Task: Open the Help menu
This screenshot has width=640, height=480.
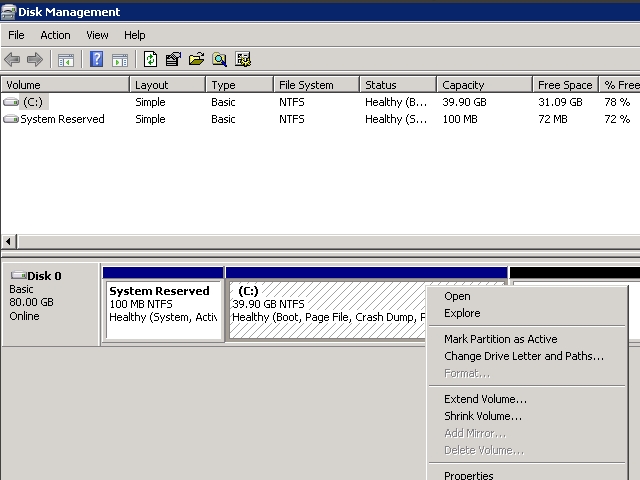Action: 135,35
